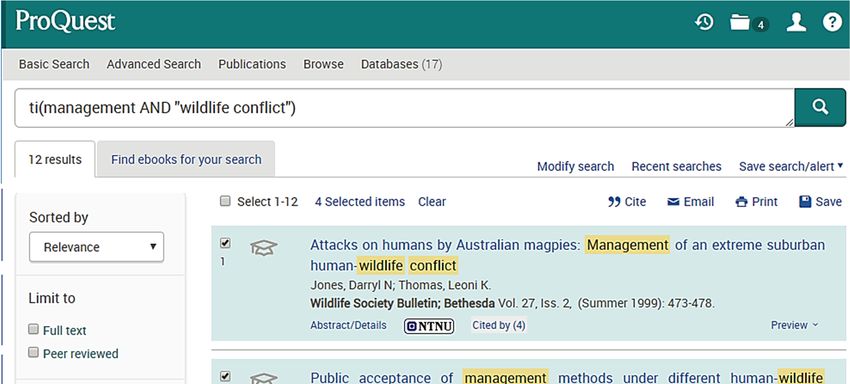Open the Attacks on humans by Australian magpies title
The height and width of the screenshot is (384, 850).
click(568, 255)
